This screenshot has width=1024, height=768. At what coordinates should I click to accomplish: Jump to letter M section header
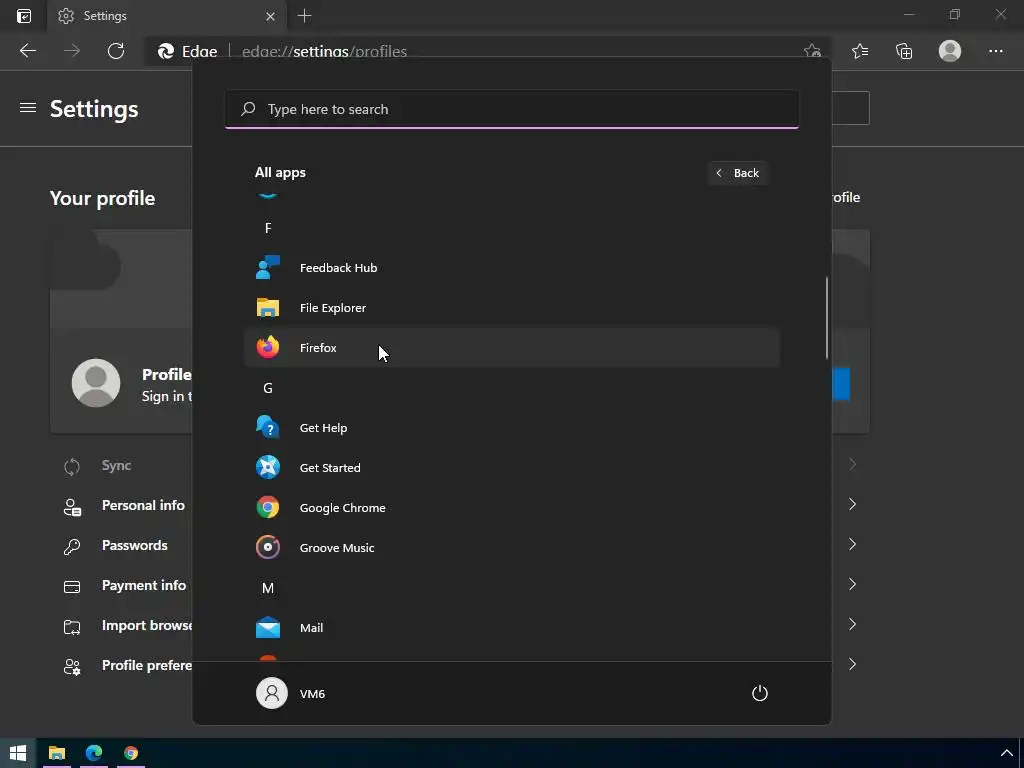pyautogui.click(x=268, y=588)
